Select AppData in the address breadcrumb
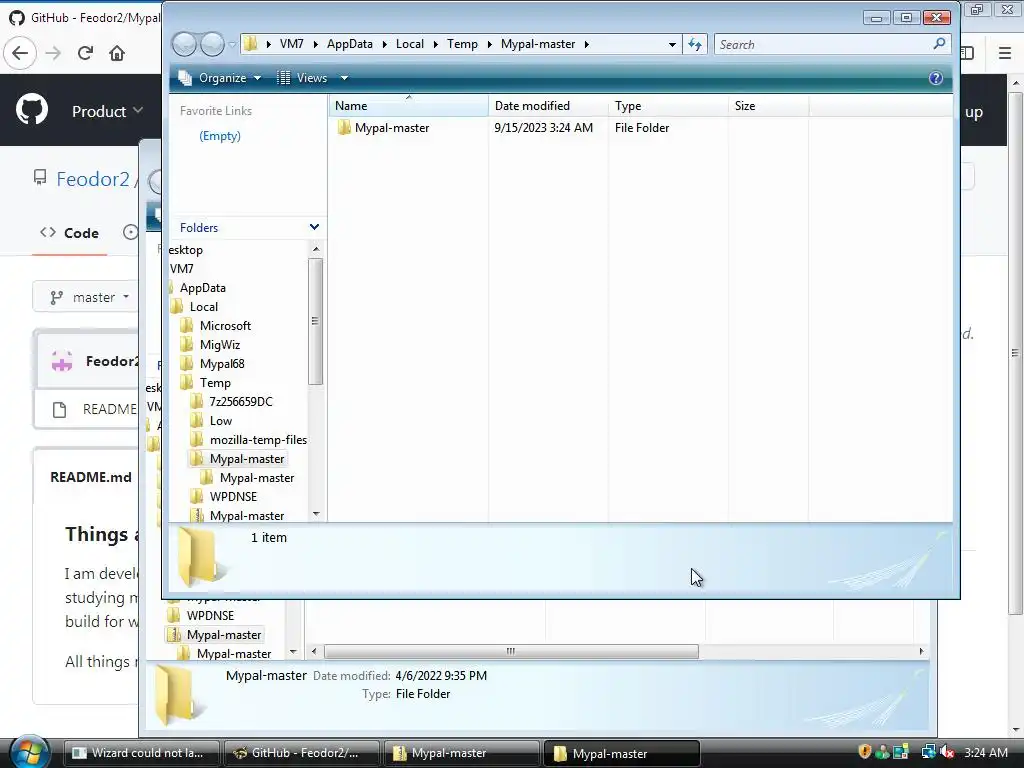 click(x=349, y=44)
